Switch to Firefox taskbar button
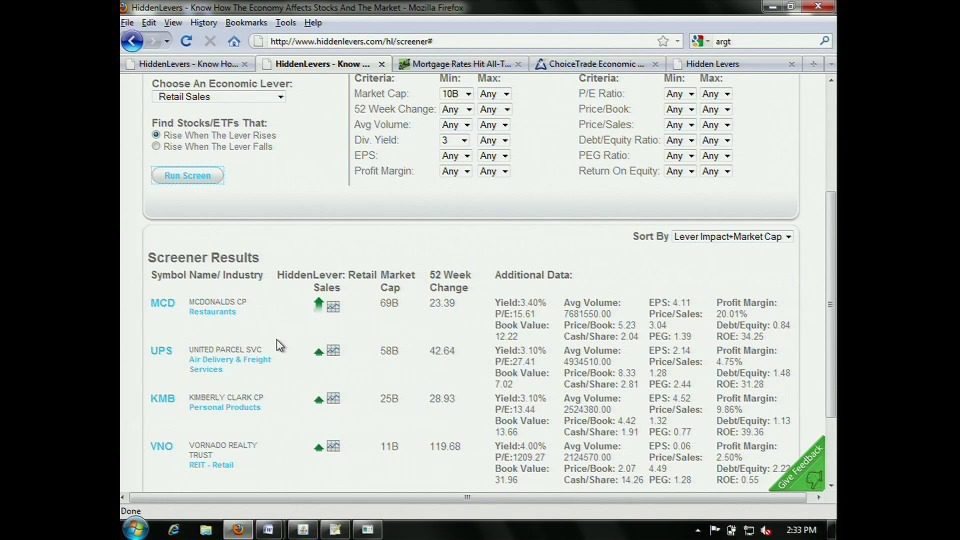 click(238, 530)
